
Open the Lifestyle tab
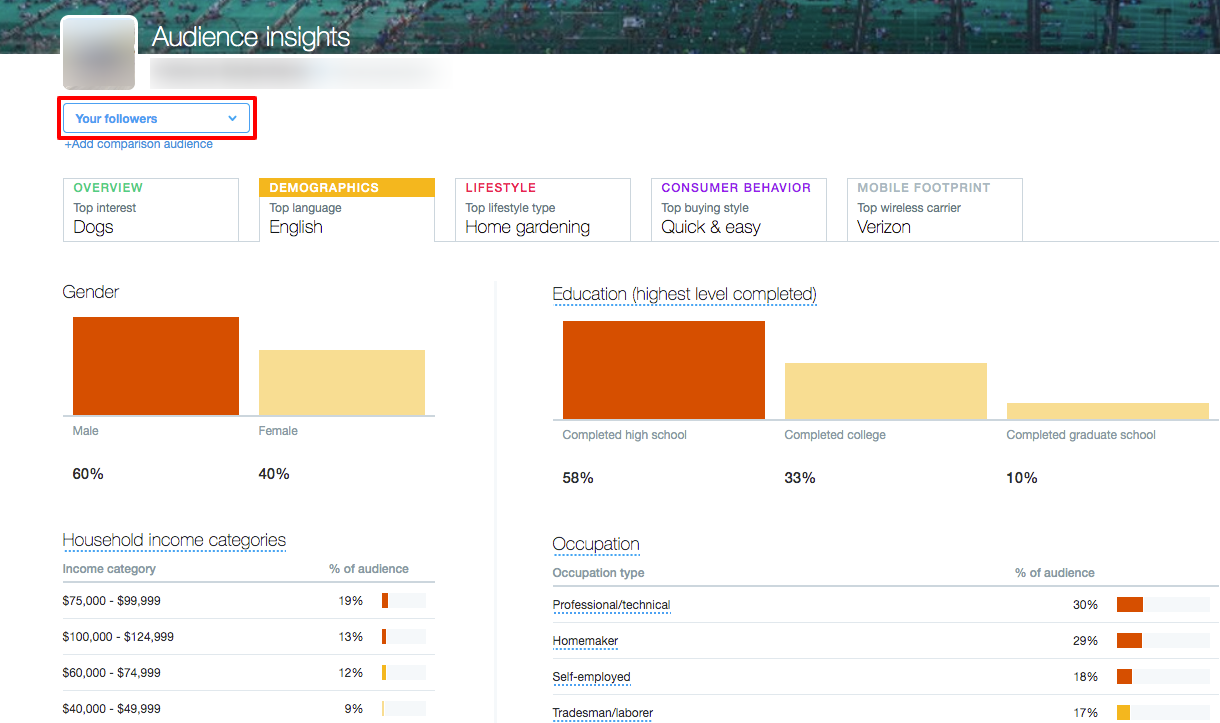(542, 209)
